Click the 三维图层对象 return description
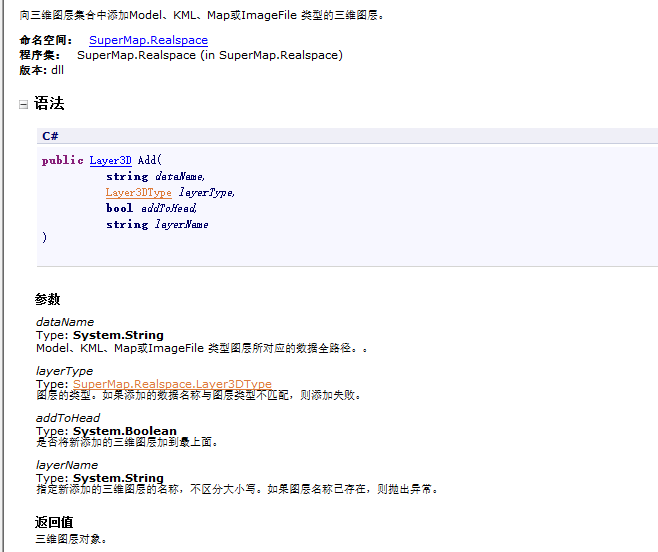Viewport: 658px width, 552px height. (x=70, y=539)
